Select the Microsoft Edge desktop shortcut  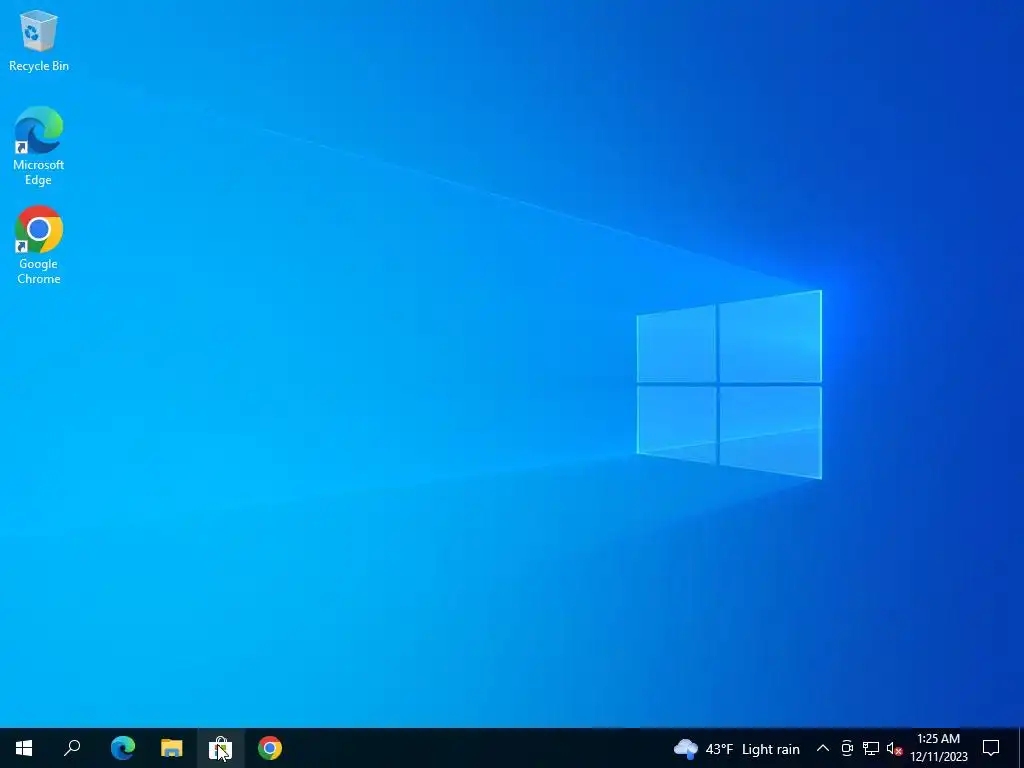[39, 146]
